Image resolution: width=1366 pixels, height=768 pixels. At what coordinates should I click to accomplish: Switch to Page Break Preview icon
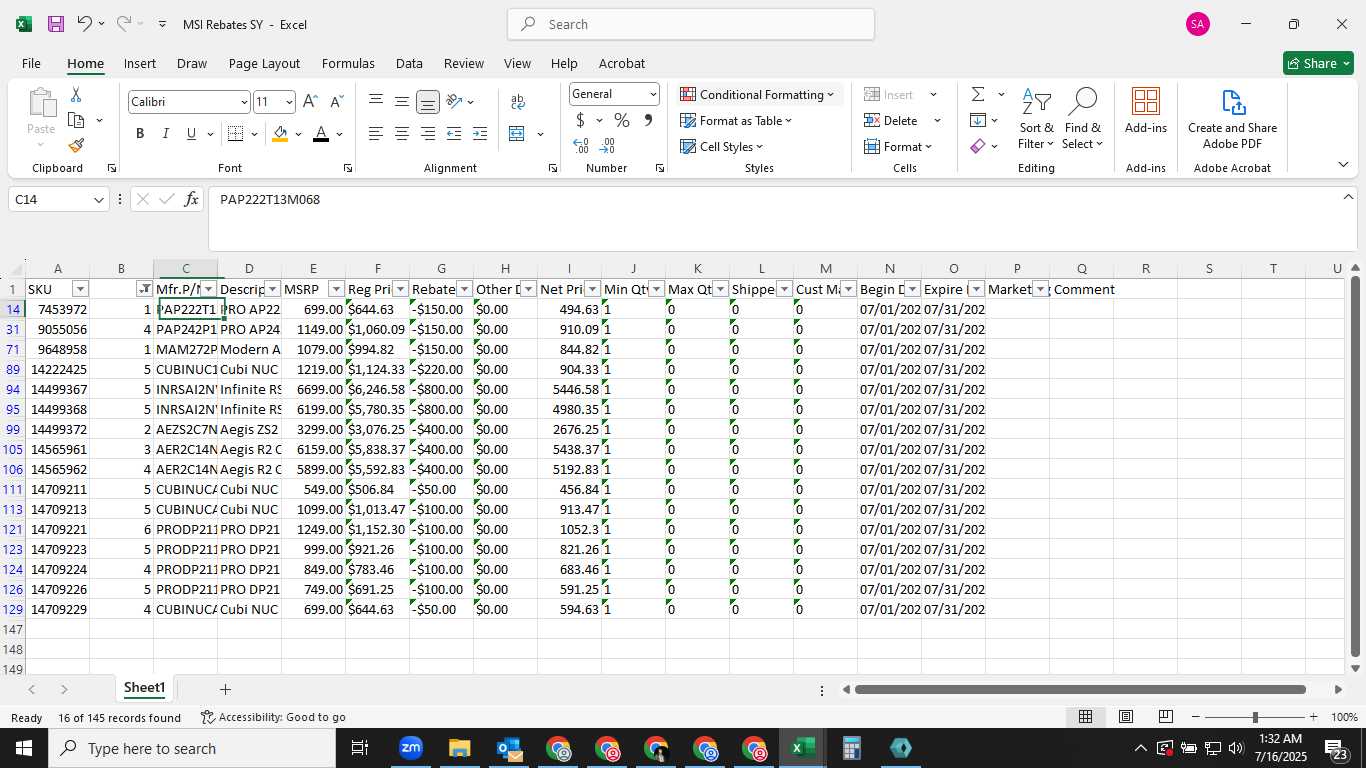click(x=1165, y=717)
